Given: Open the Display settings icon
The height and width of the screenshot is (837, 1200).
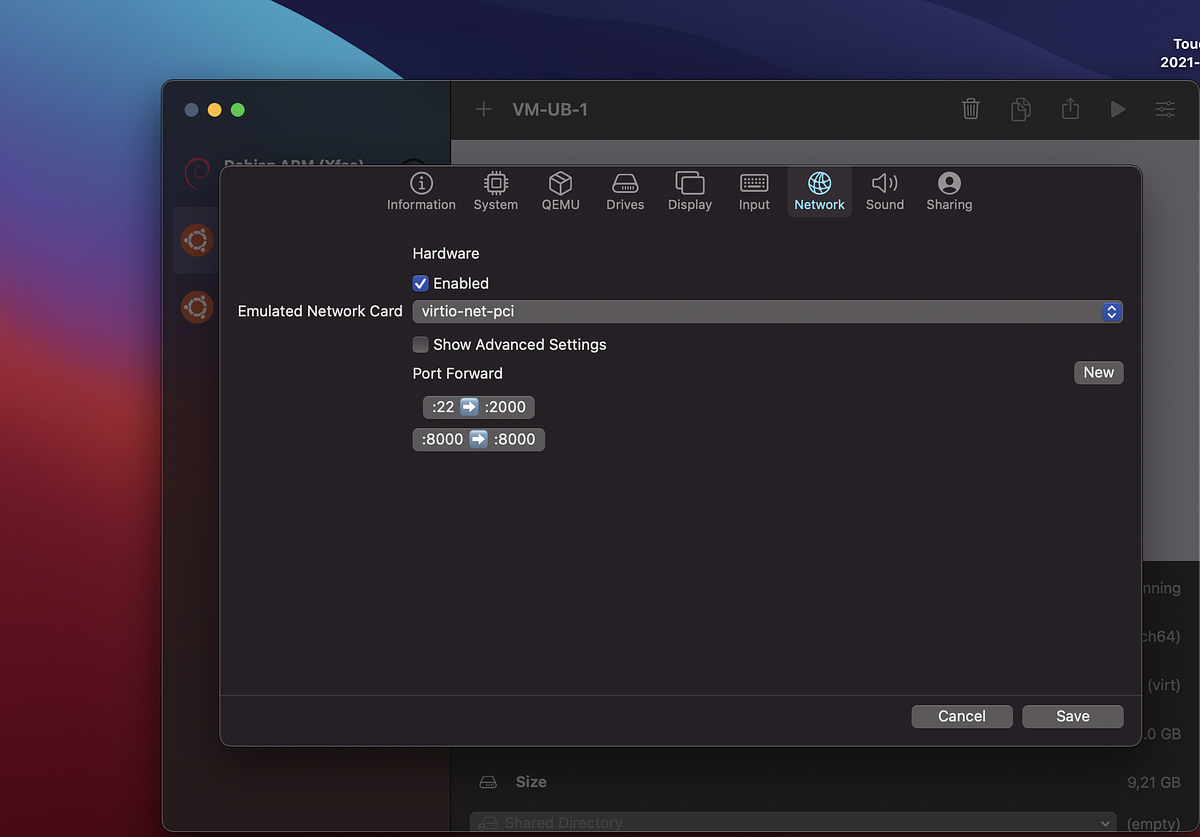Looking at the screenshot, I should [690, 190].
